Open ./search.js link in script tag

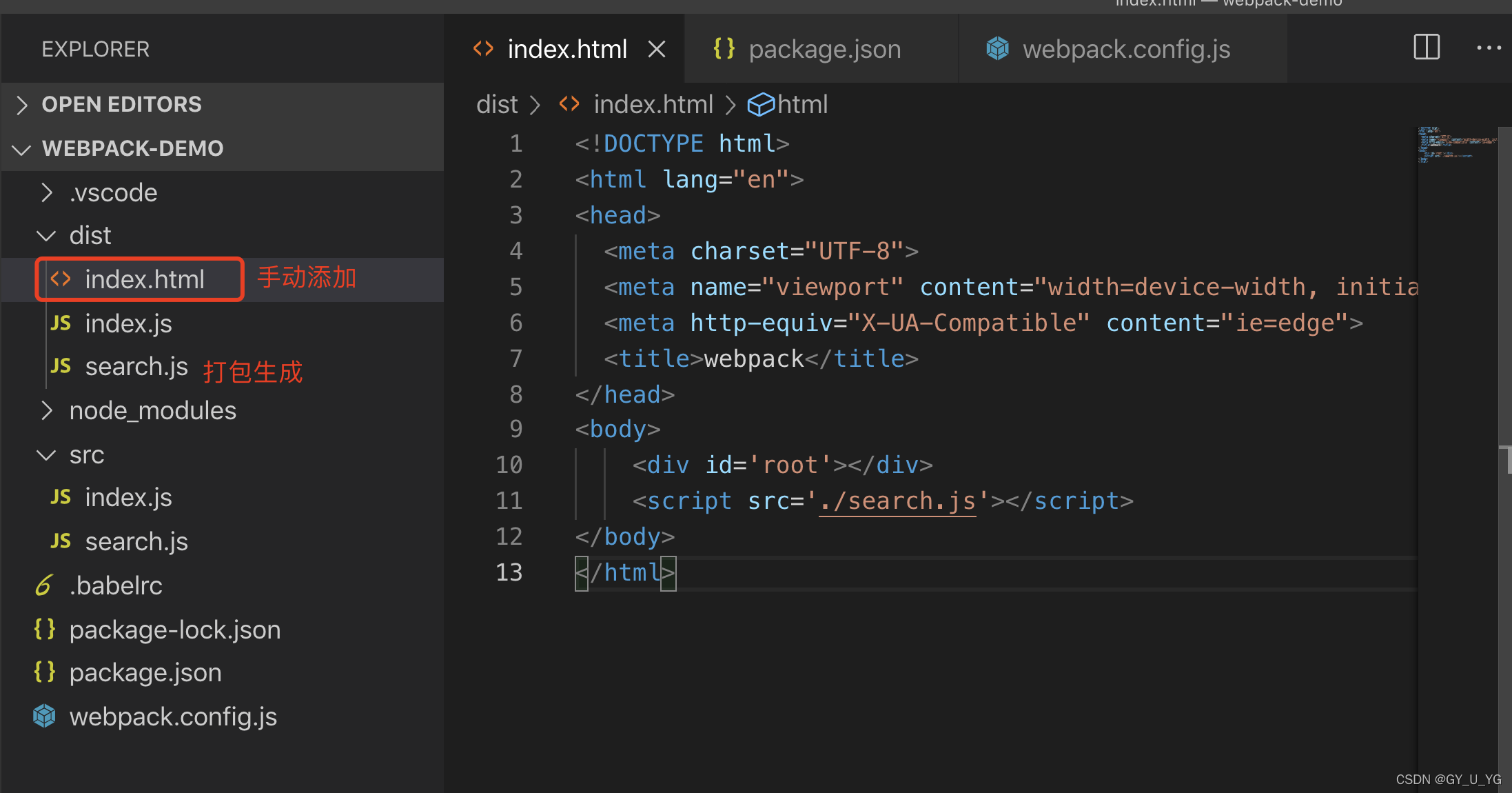[897, 501]
